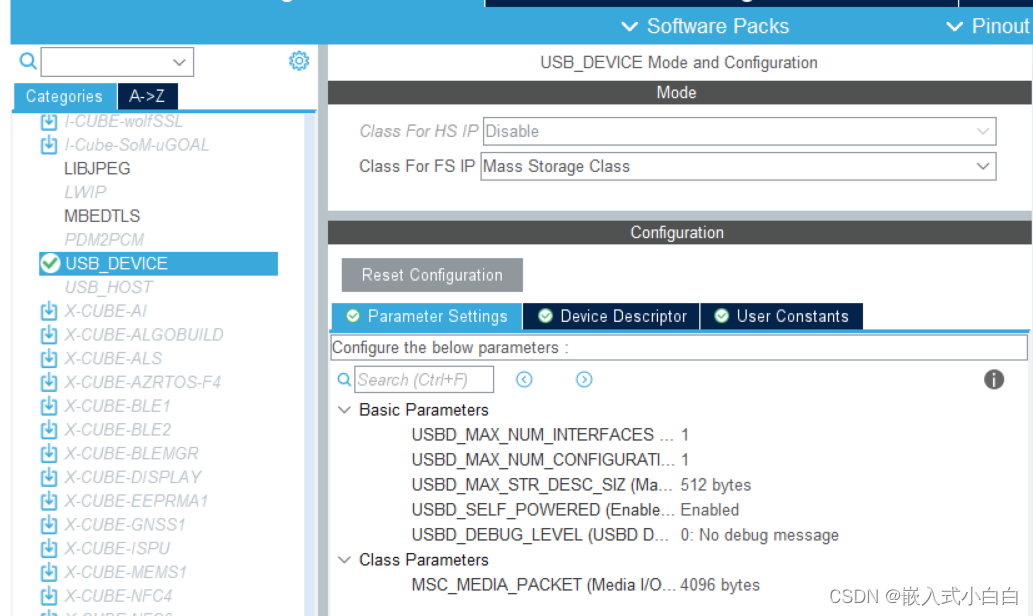Click the Reset Configuration button
The image size is (1033, 616).
point(431,275)
